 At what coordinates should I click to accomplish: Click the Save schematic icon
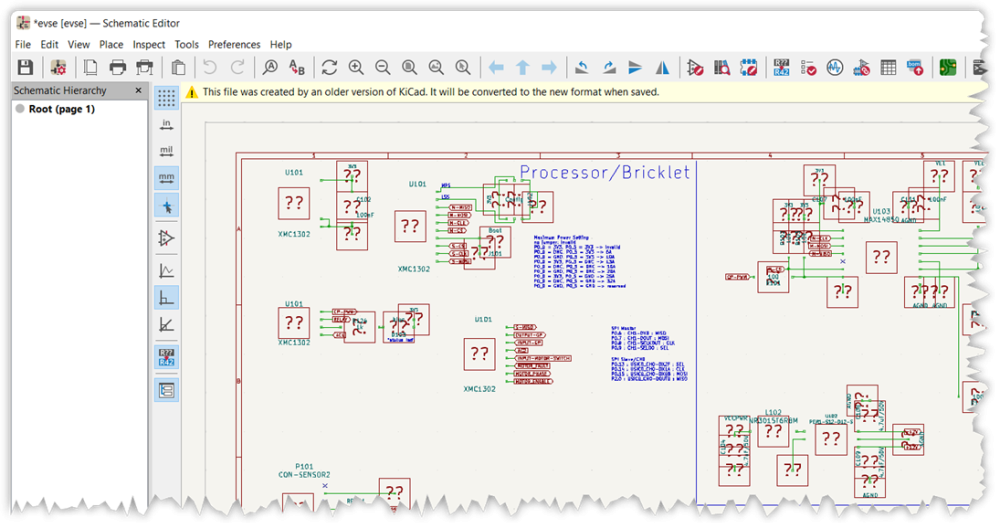(25, 68)
